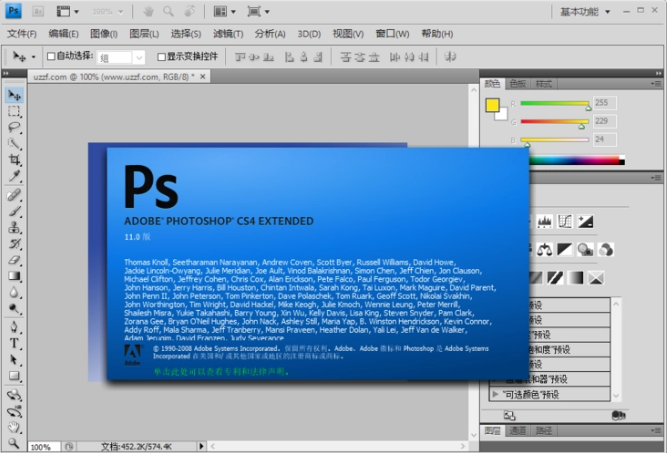Select the Eyedropper tool
The height and width of the screenshot is (453, 668).
14,176
